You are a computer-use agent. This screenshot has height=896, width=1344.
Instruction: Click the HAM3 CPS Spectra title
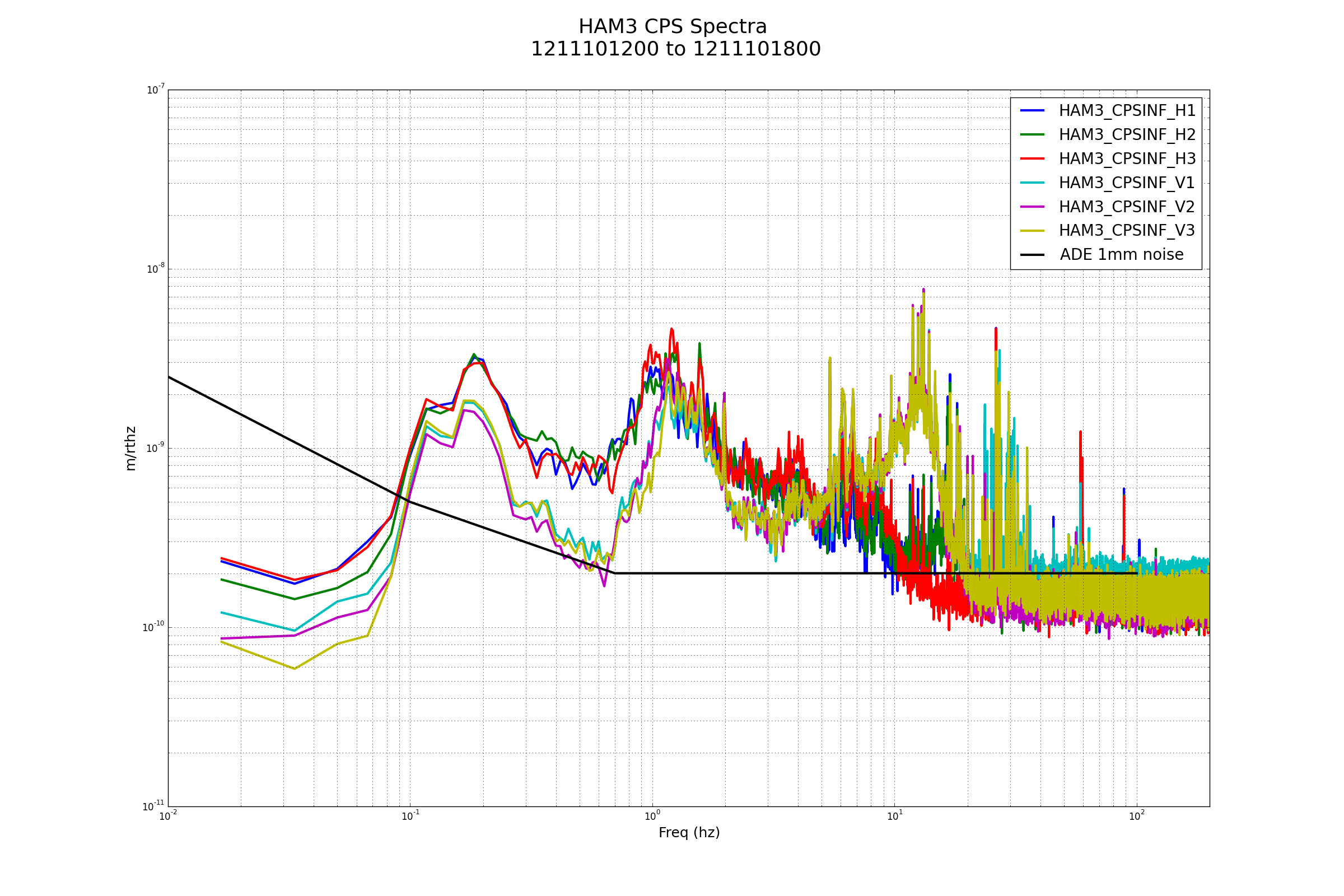click(673, 27)
